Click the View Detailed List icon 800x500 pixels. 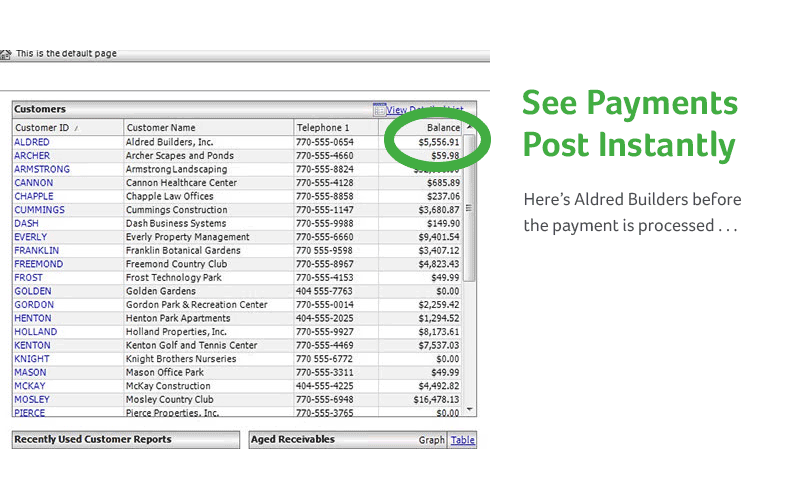click(x=379, y=109)
